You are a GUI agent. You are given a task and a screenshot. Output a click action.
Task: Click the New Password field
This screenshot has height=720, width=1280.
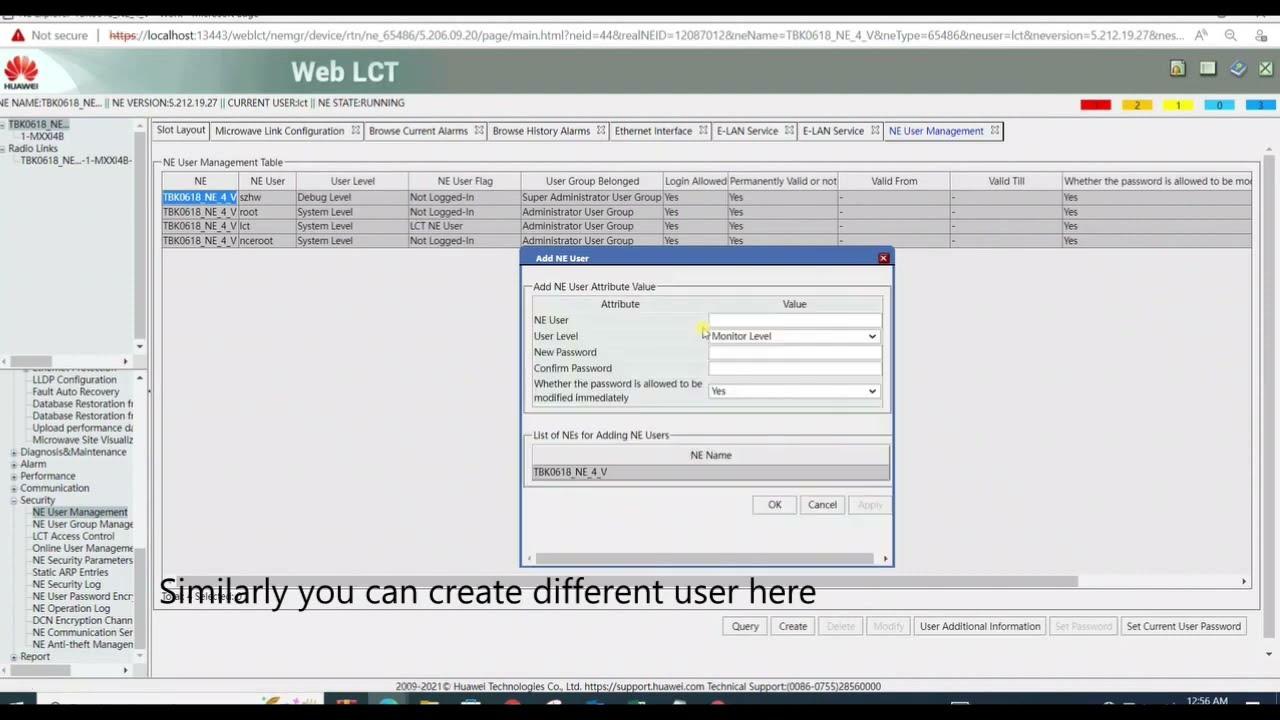tap(794, 352)
